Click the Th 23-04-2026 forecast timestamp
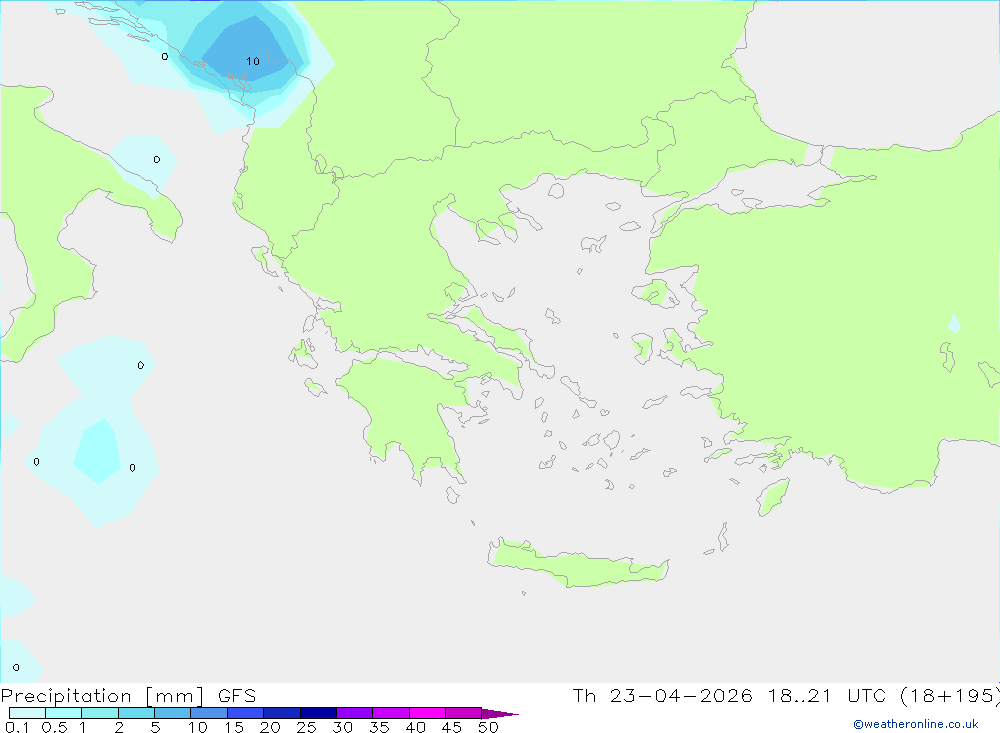Image resolution: width=1000 pixels, height=733 pixels. point(786,695)
